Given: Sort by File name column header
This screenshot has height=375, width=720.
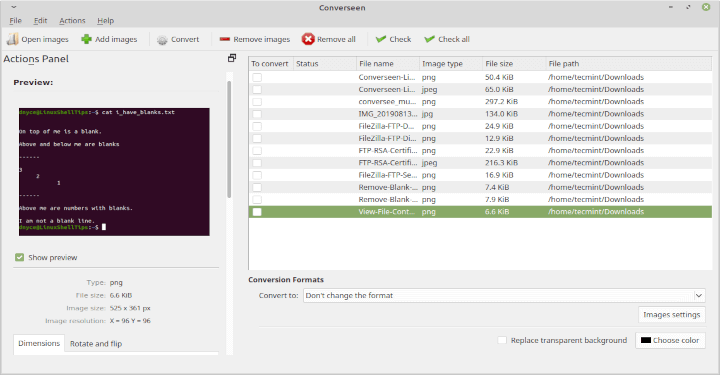Looking at the screenshot, I should (388, 63).
